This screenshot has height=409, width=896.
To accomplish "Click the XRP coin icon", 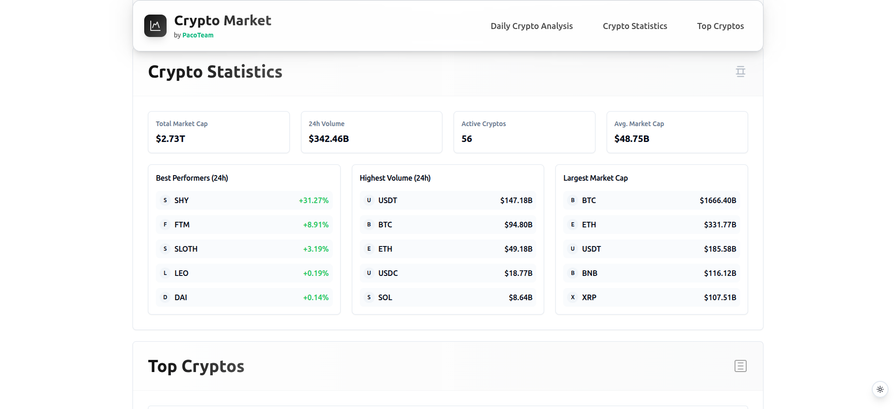I will 573,298.
